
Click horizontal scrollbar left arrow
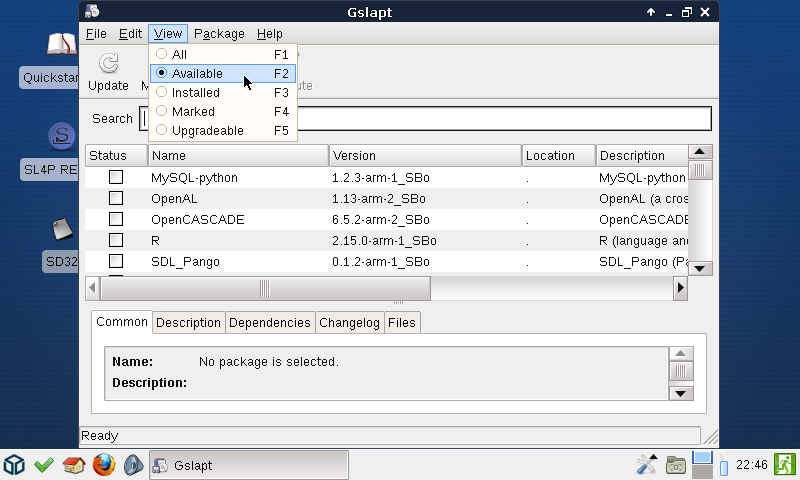tap(92, 288)
